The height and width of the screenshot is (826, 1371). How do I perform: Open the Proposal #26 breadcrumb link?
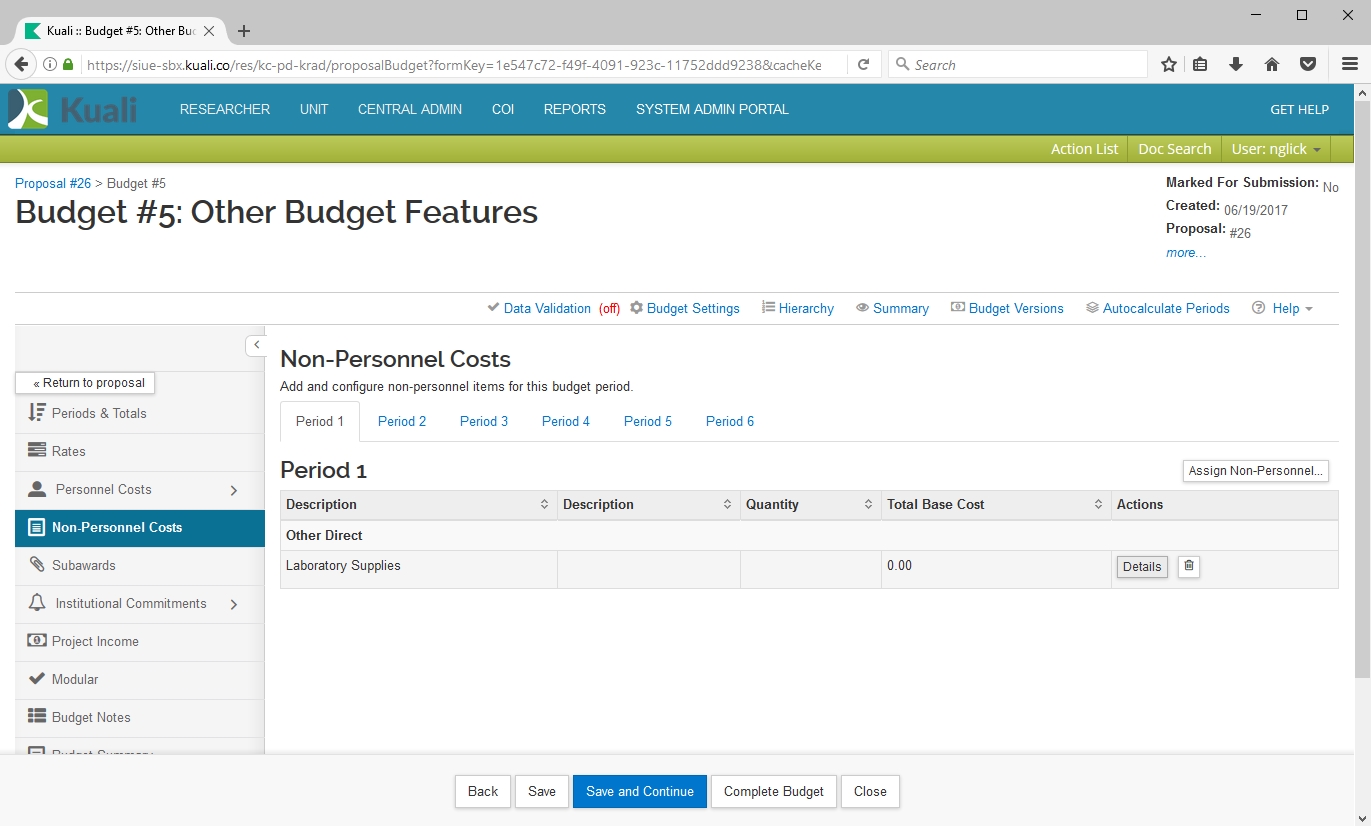point(53,184)
